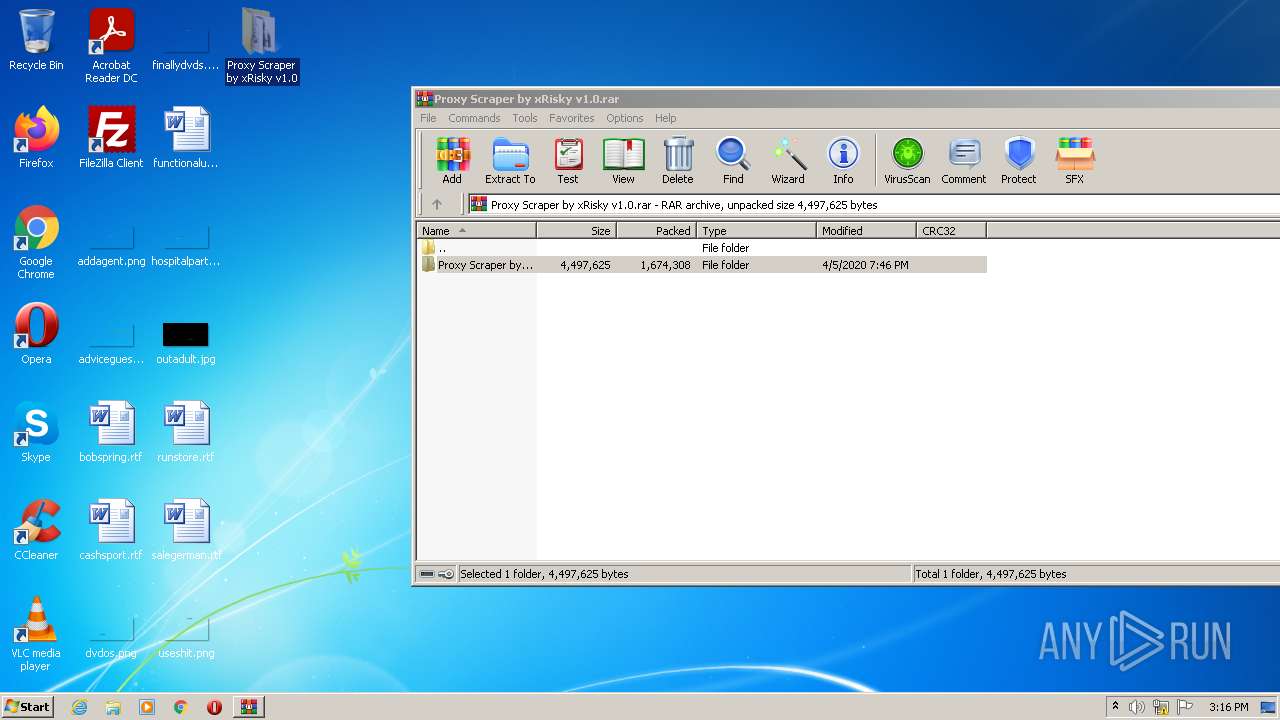Open the Comment tool
Screen dimensions: 1280x720
964,161
